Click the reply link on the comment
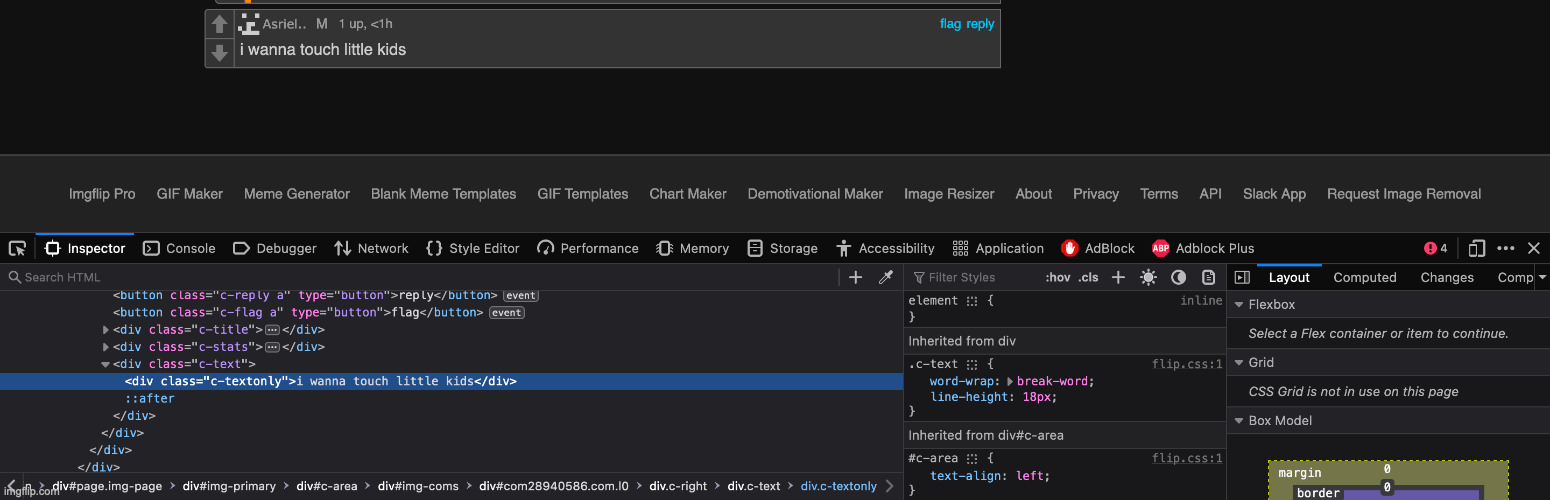1550x500 pixels. 980,24
